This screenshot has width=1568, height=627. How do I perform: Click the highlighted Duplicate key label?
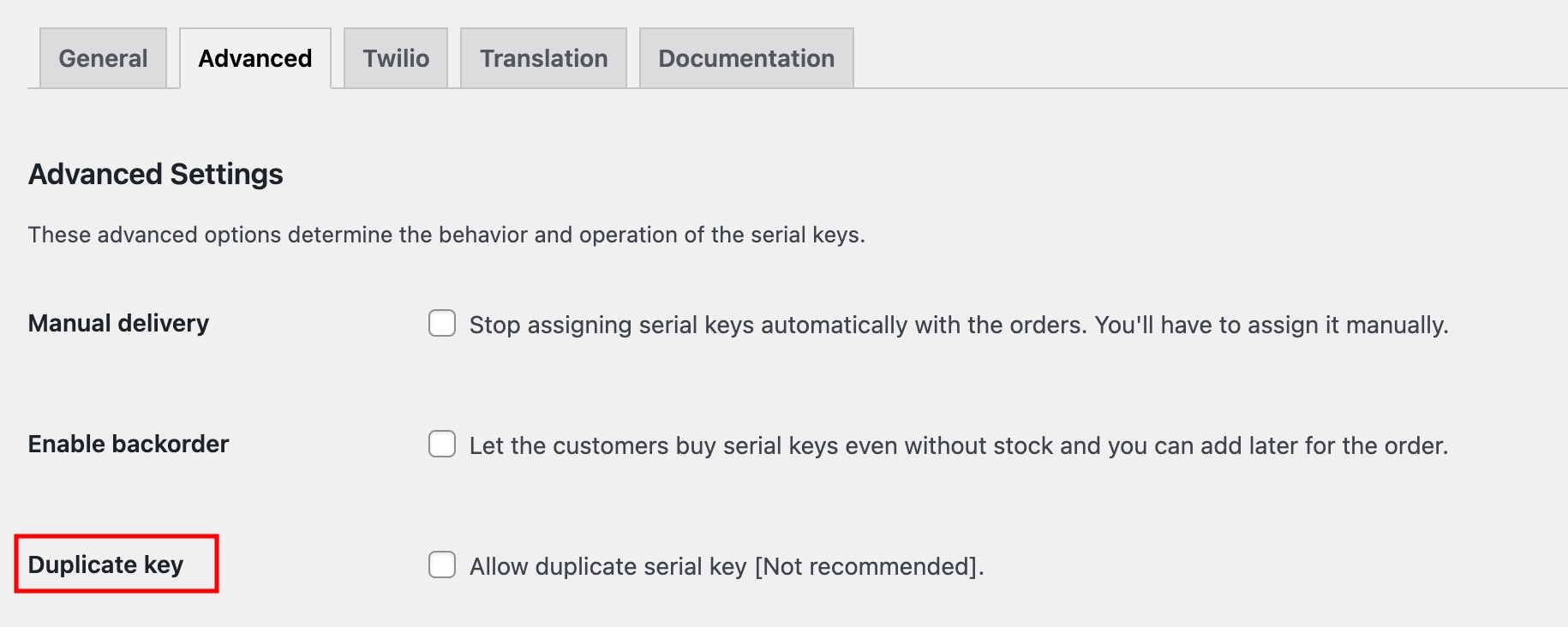click(106, 564)
